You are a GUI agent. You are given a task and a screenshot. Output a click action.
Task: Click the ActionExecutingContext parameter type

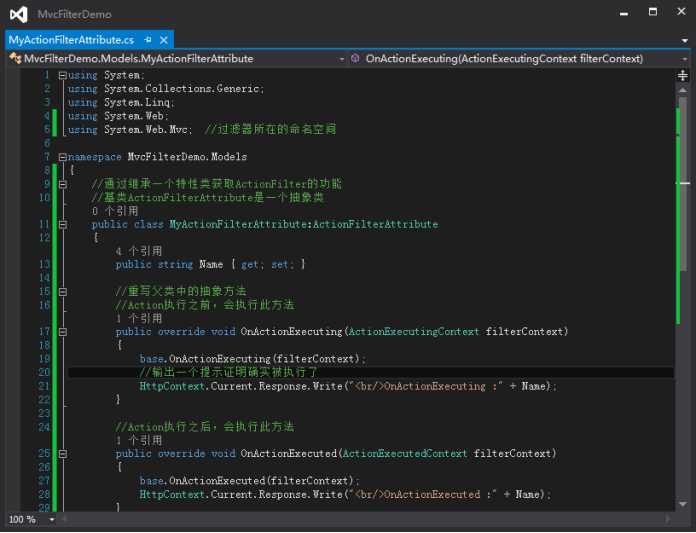tap(414, 332)
